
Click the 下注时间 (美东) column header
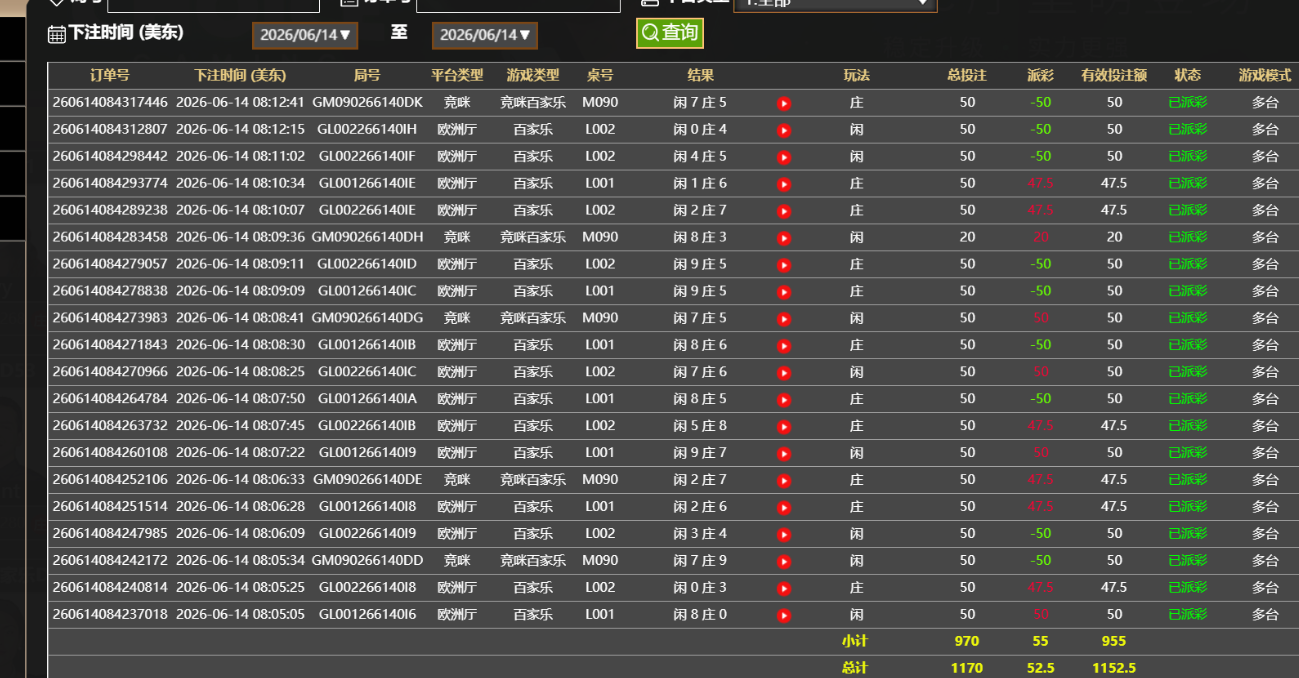pos(240,76)
